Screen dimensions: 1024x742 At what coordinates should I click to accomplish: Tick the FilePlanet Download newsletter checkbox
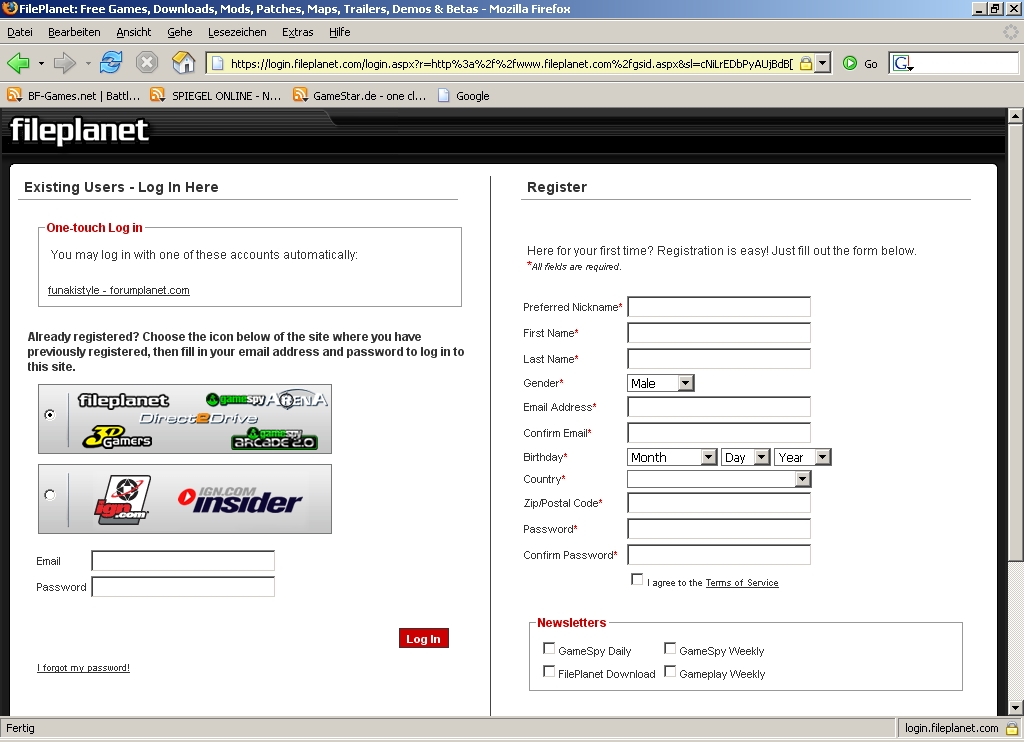coord(549,672)
